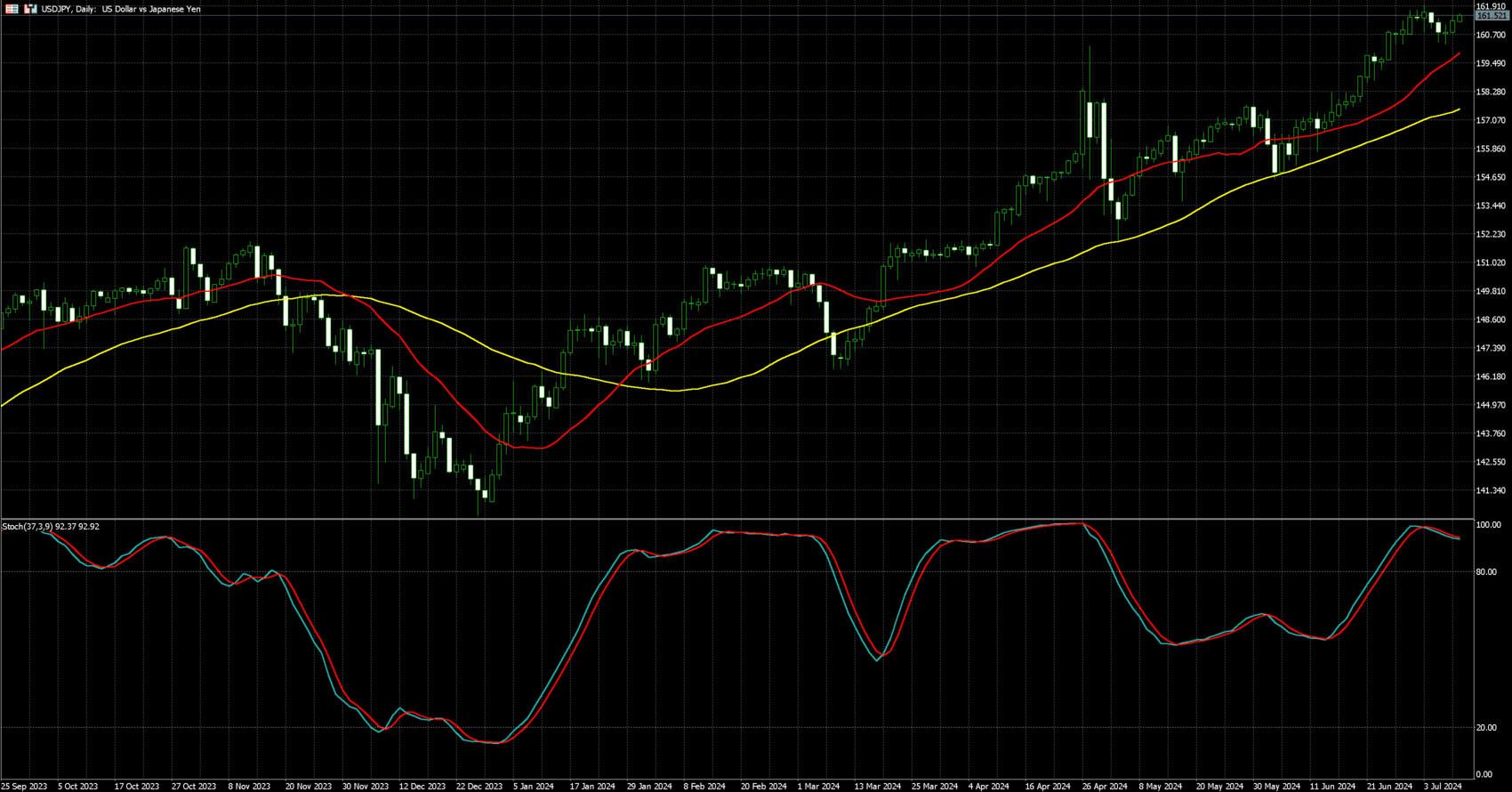Click the 151.020 price scale label
The width and height of the screenshot is (1512, 792).
coord(1491,263)
